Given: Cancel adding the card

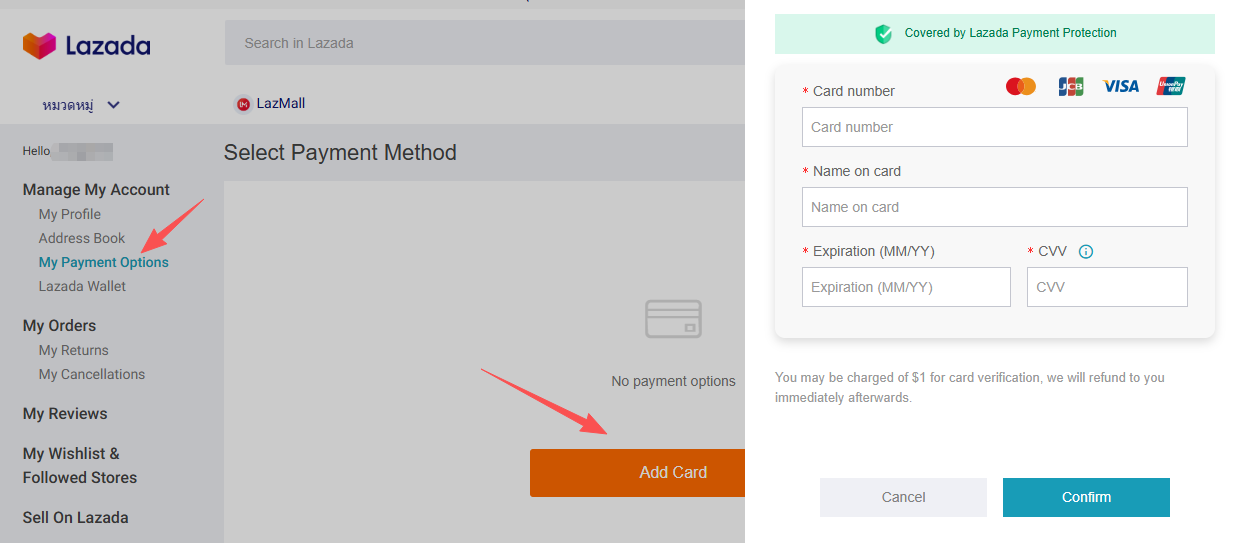Looking at the screenshot, I should pos(903,497).
